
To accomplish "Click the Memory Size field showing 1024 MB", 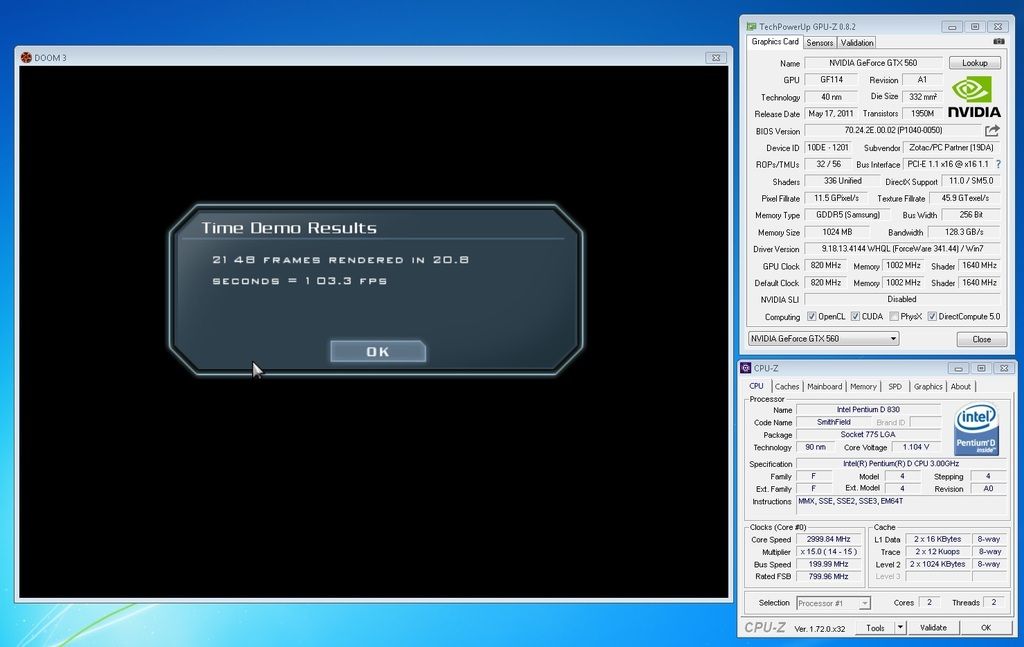I will (837, 232).
